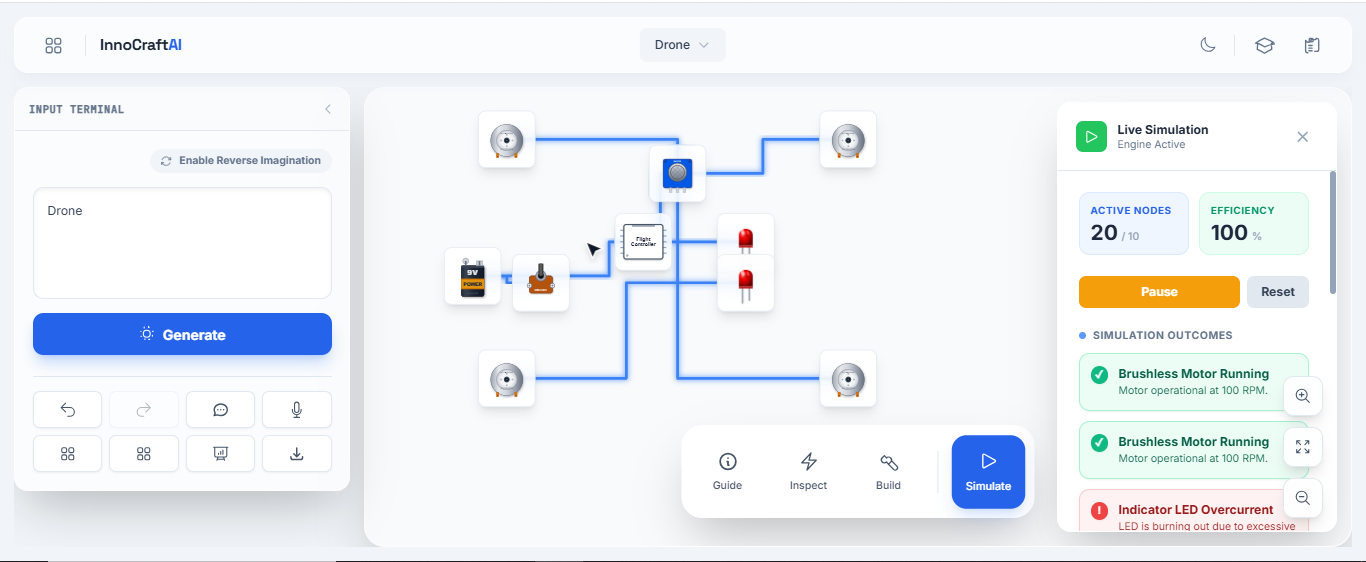The image size is (1366, 562).
Task: Click the joystick switch component
Action: pos(540,282)
